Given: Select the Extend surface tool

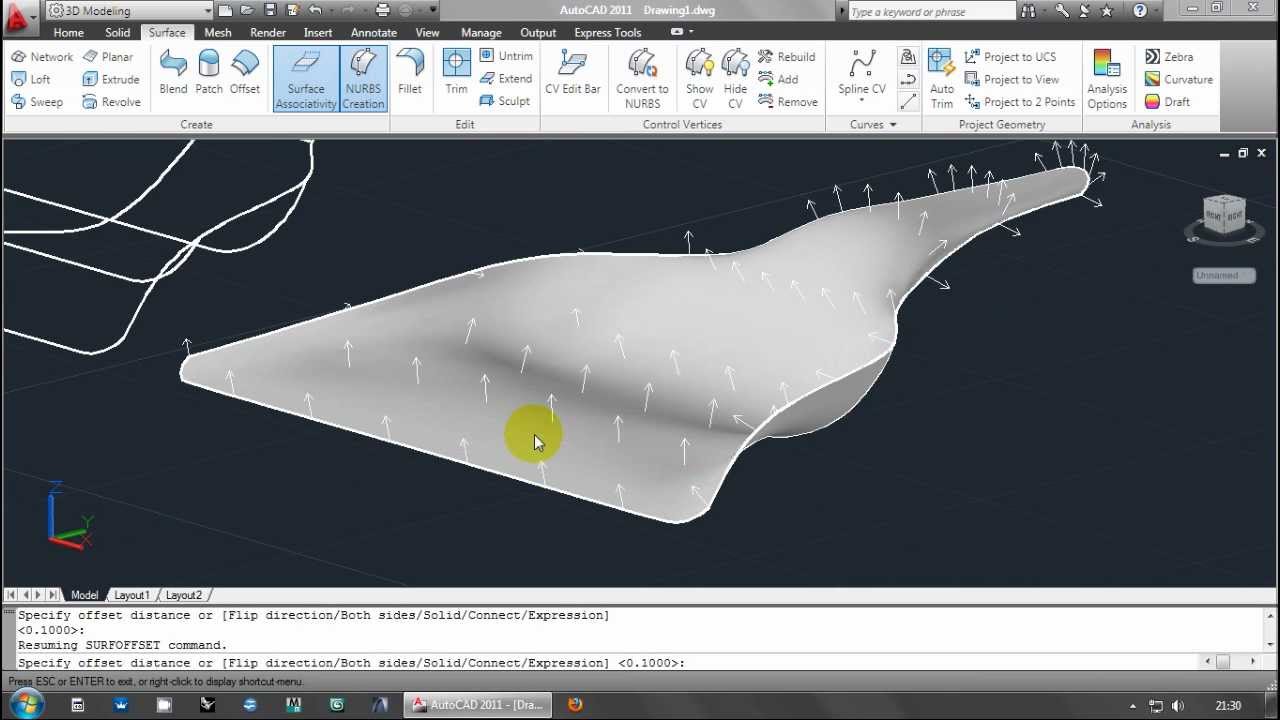Looking at the screenshot, I should pos(506,79).
